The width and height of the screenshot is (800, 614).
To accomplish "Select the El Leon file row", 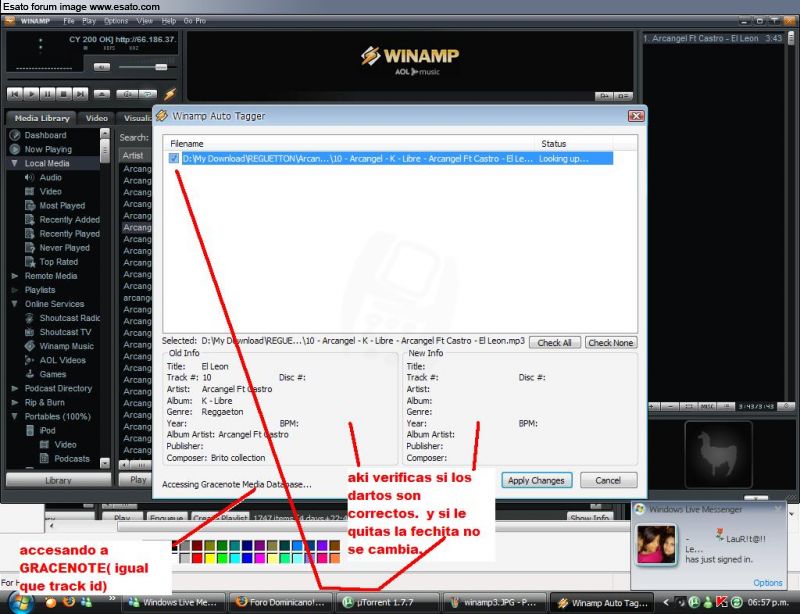I will 389,159.
